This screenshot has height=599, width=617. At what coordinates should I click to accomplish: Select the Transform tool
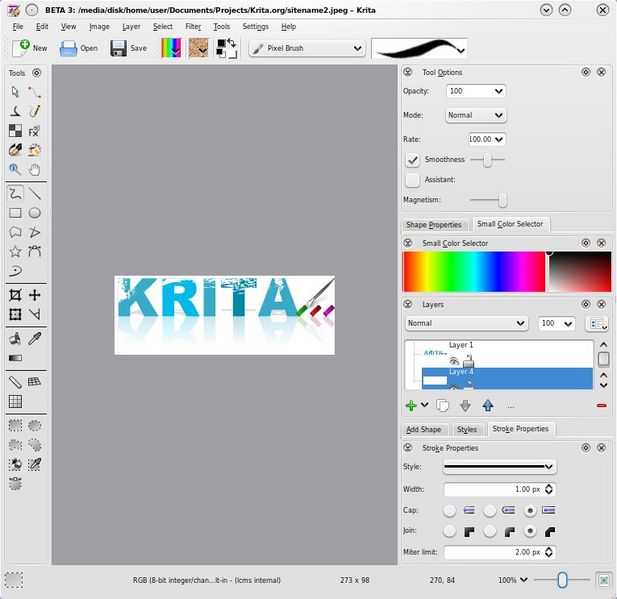(x=15, y=314)
